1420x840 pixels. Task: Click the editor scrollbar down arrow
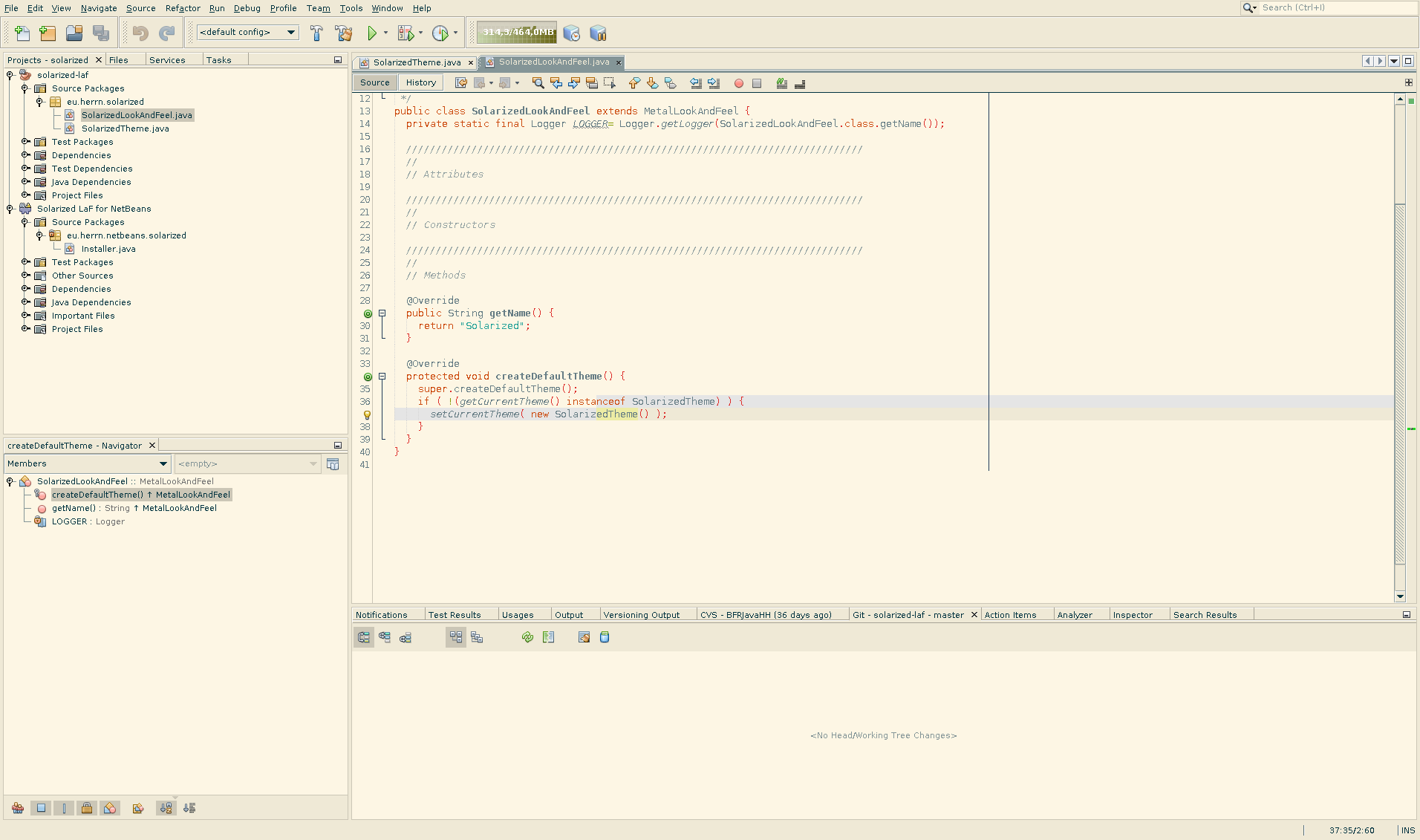pyautogui.click(x=1400, y=596)
